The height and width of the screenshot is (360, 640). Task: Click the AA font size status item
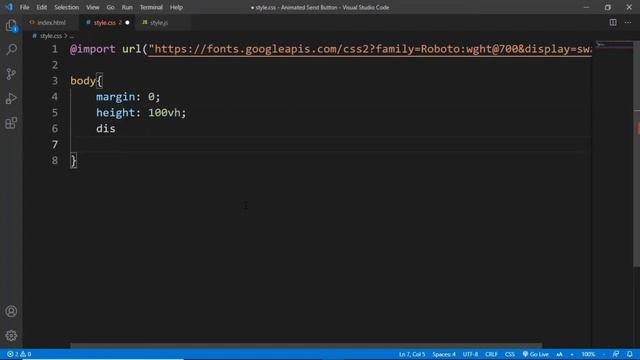pos(559,354)
